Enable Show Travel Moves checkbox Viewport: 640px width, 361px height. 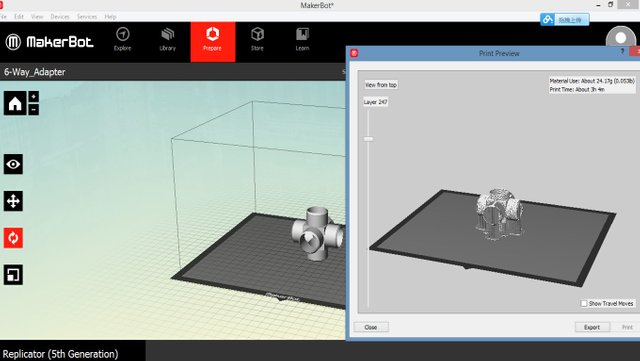click(x=584, y=303)
